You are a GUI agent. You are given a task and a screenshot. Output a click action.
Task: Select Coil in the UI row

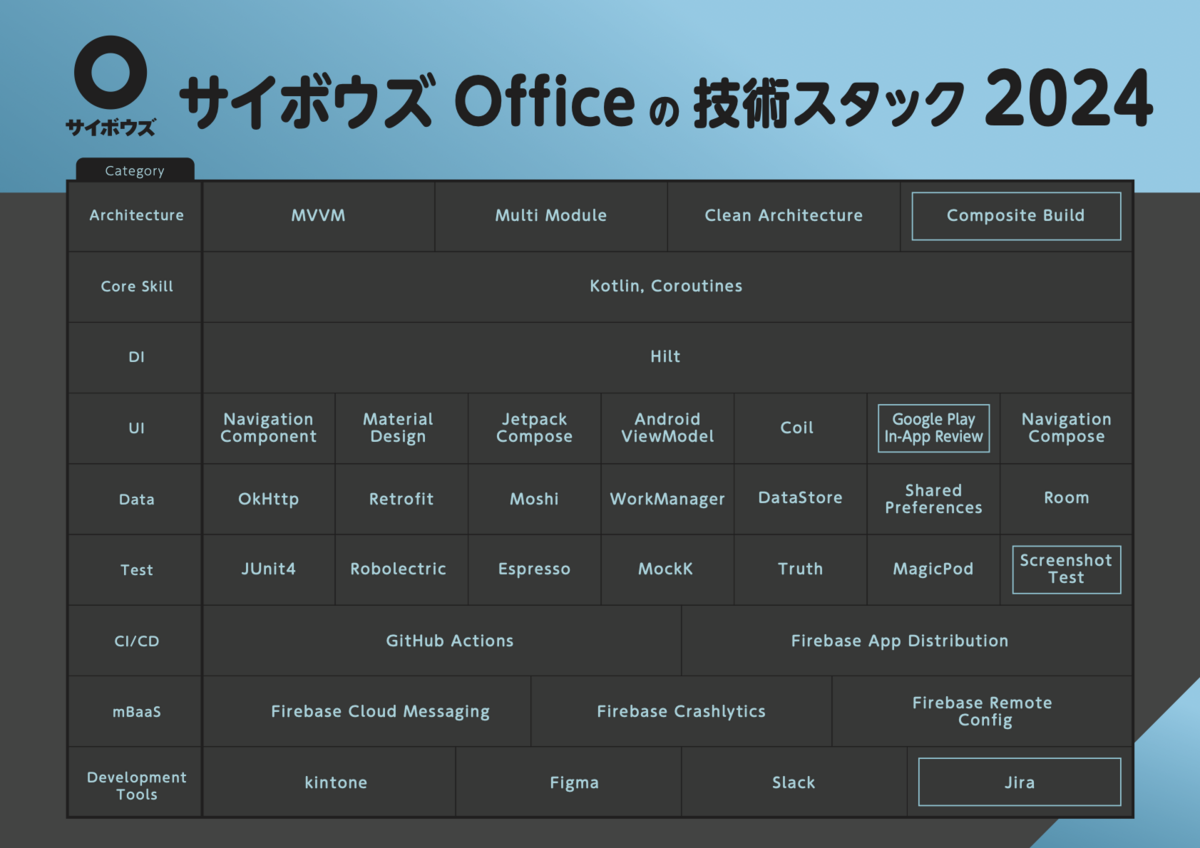(x=800, y=427)
